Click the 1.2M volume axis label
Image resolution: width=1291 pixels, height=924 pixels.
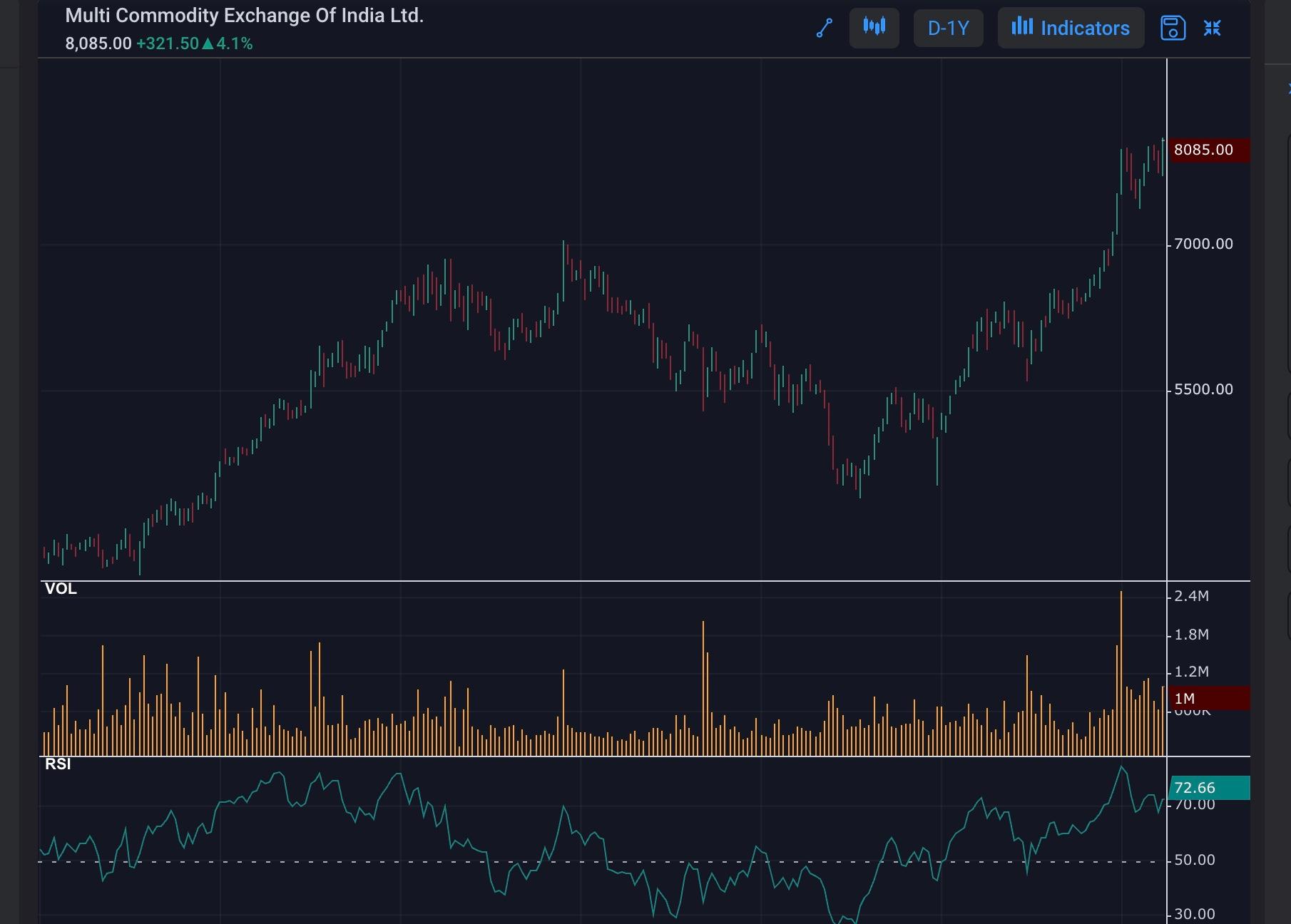point(1191,672)
